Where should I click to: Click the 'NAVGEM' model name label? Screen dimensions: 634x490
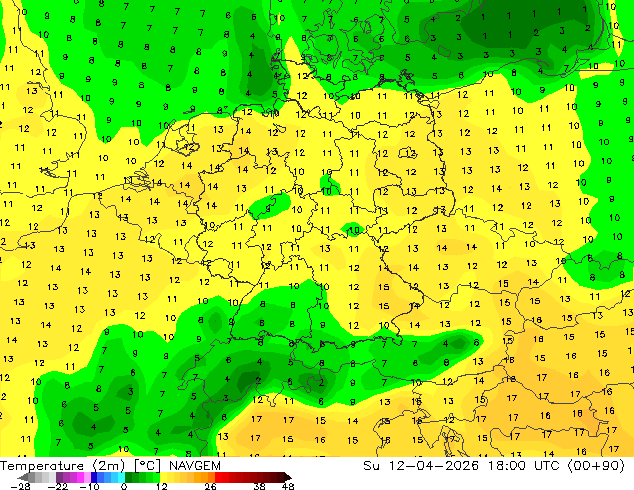[195, 466]
